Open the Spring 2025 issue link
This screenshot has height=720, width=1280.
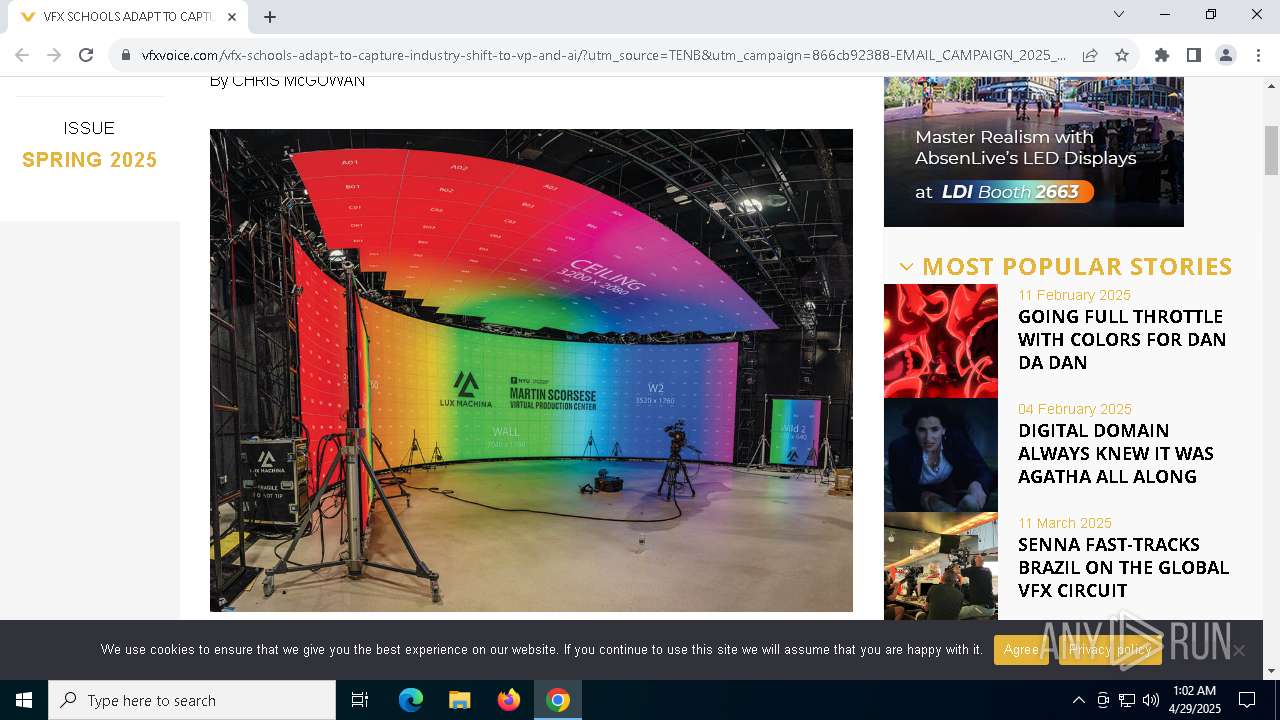click(x=90, y=160)
